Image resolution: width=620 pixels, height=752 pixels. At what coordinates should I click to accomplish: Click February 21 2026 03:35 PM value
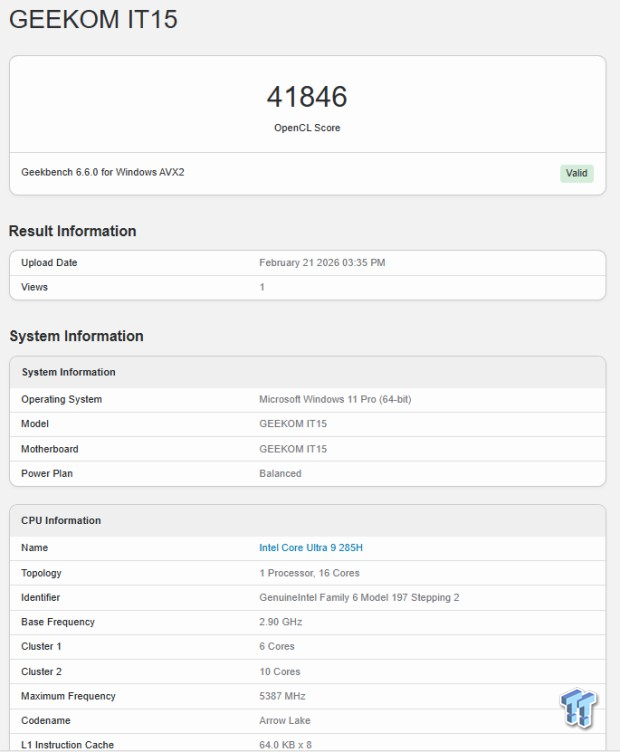pyautogui.click(x=322, y=263)
